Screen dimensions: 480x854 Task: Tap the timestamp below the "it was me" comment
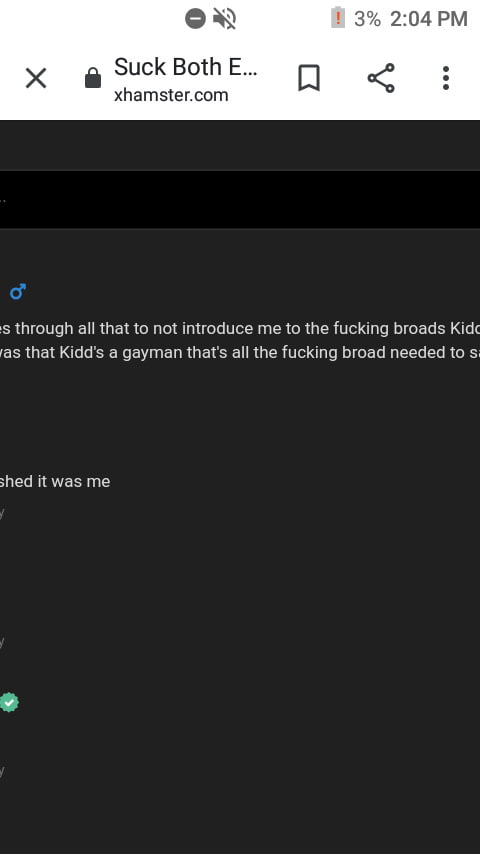coord(2,513)
